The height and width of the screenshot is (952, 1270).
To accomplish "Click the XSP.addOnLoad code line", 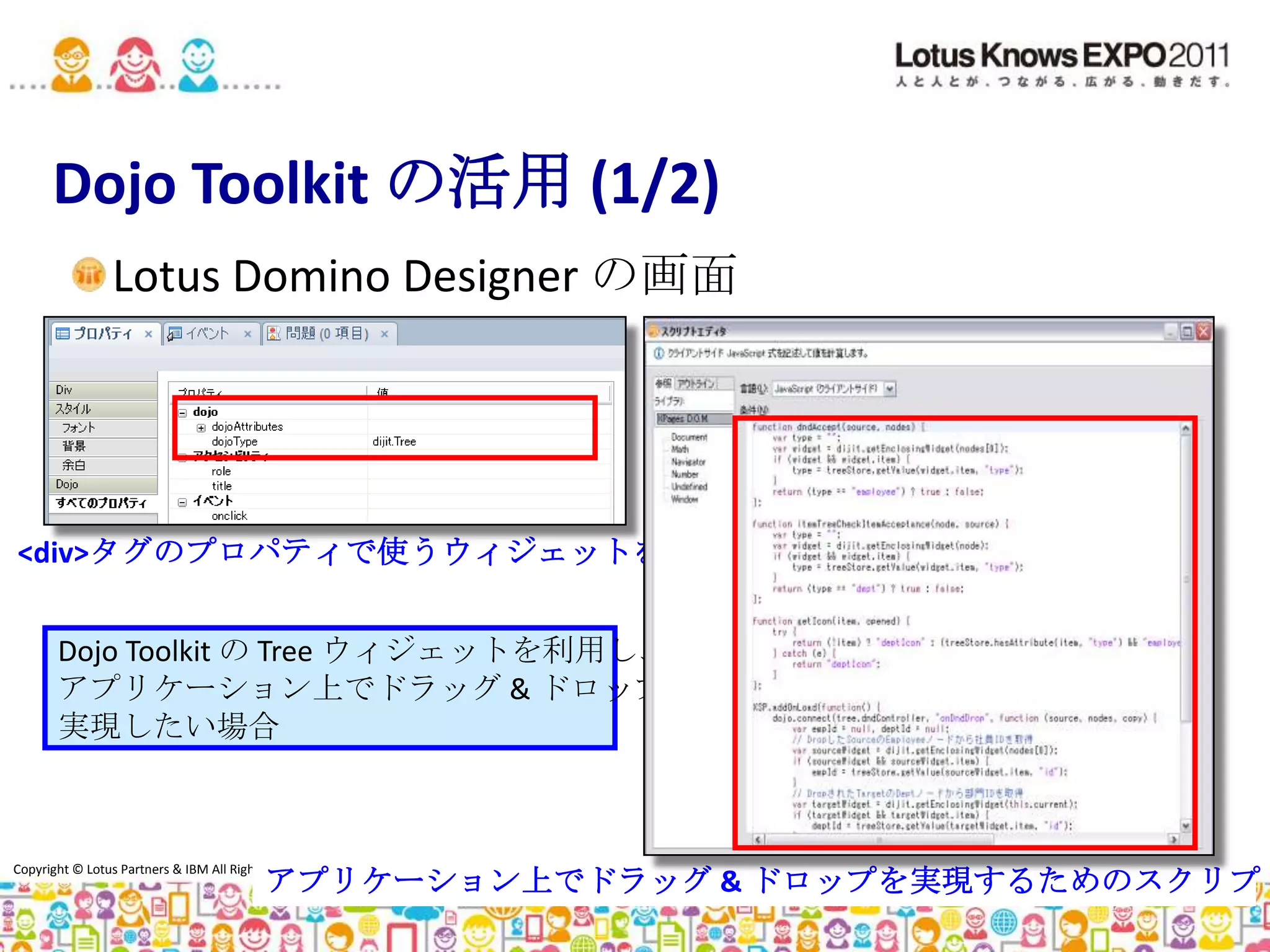I will pos(817,707).
